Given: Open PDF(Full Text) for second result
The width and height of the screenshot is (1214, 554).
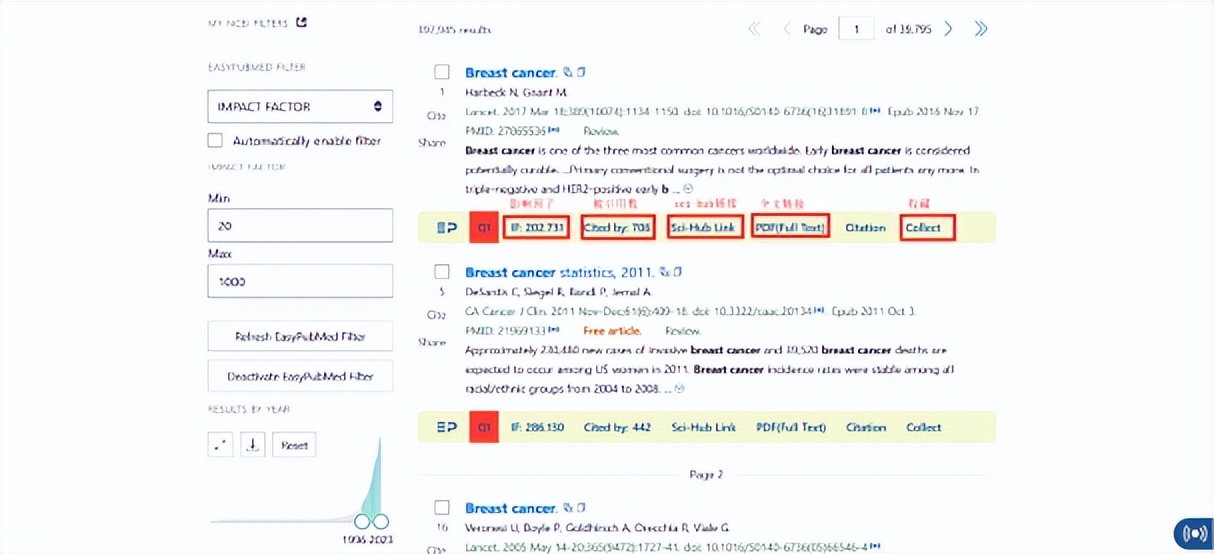Looking at the screenshot, I should 791,428.
